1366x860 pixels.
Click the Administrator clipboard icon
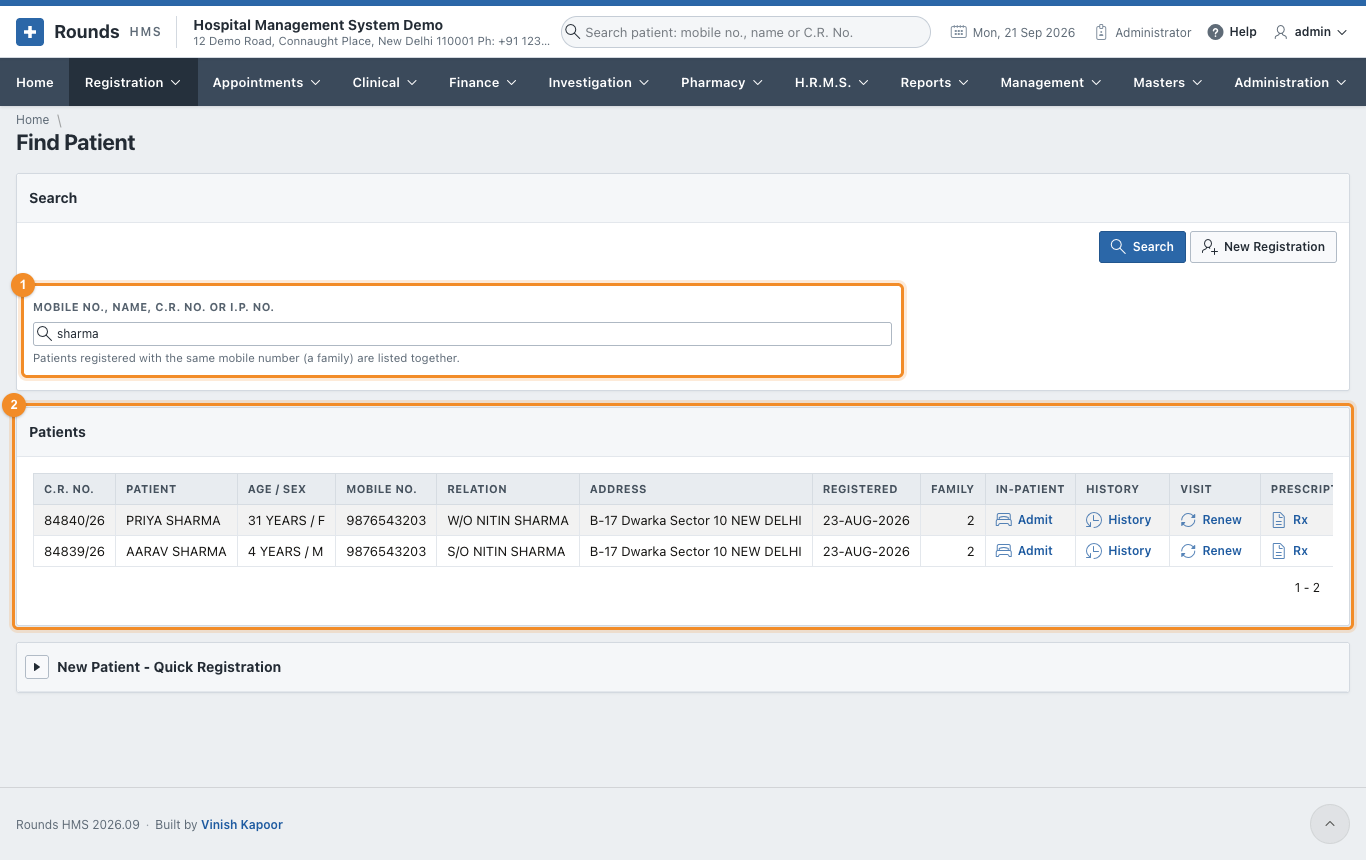[x=1101, y=32]
